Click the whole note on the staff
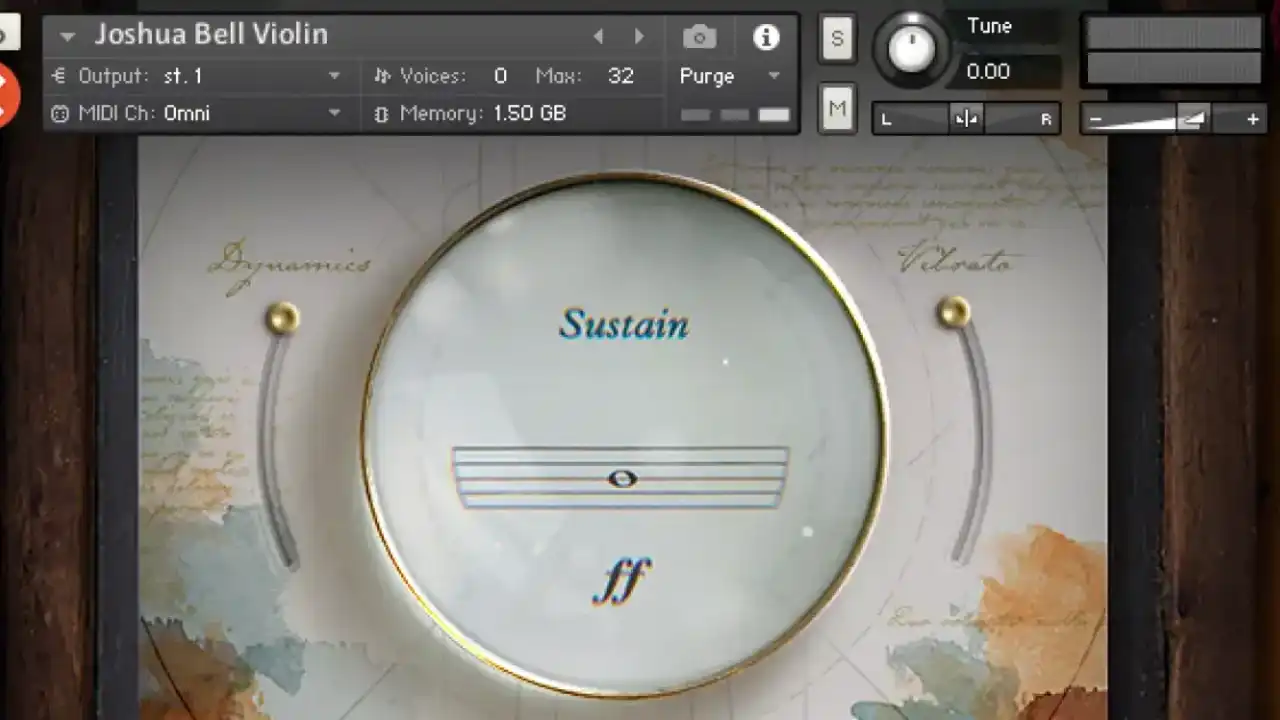Image resolution: width=1280 pixels, height=720 pixels. [x=622, y=479]
